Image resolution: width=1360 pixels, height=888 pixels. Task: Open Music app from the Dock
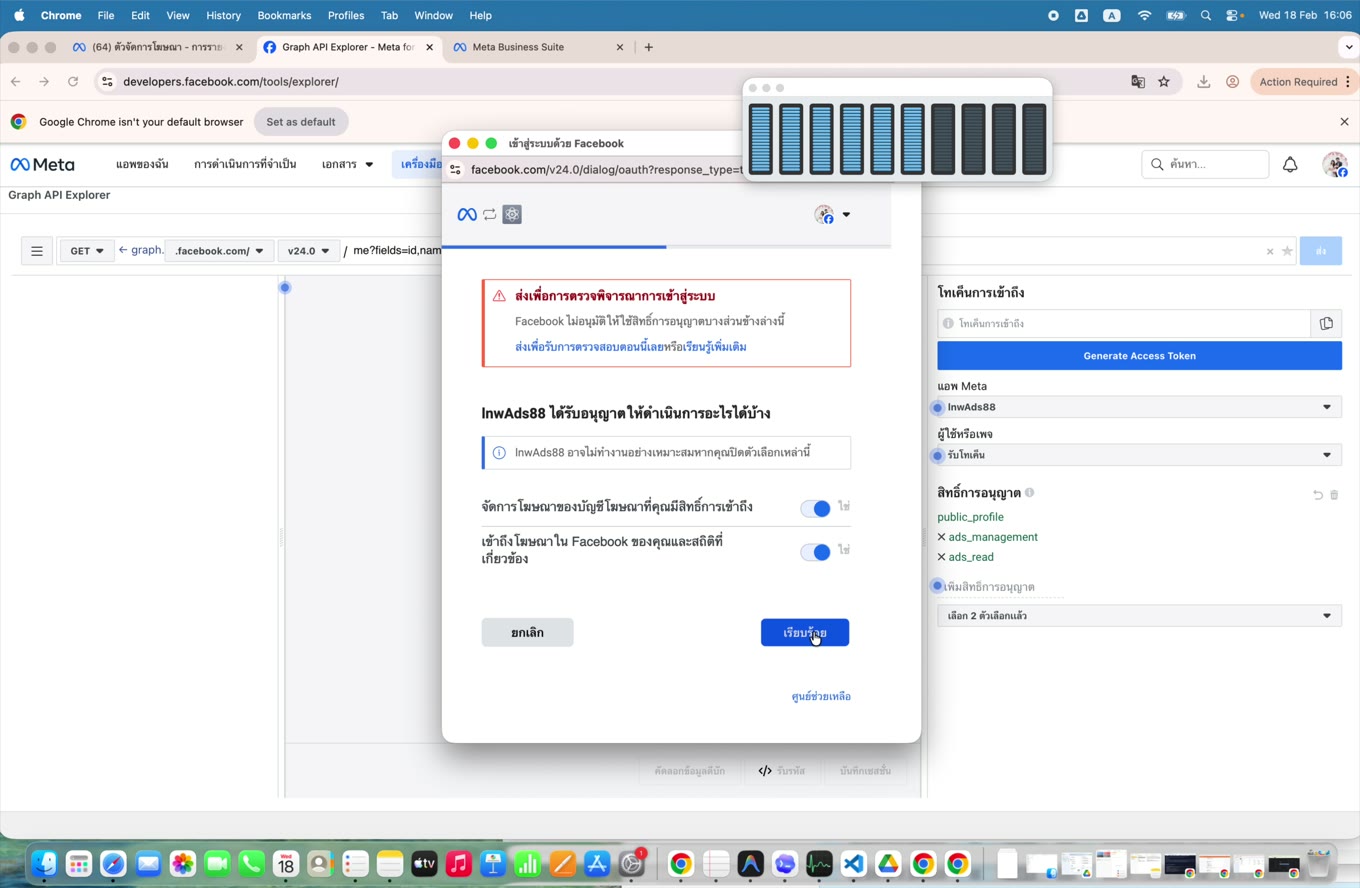click(458, 863)
